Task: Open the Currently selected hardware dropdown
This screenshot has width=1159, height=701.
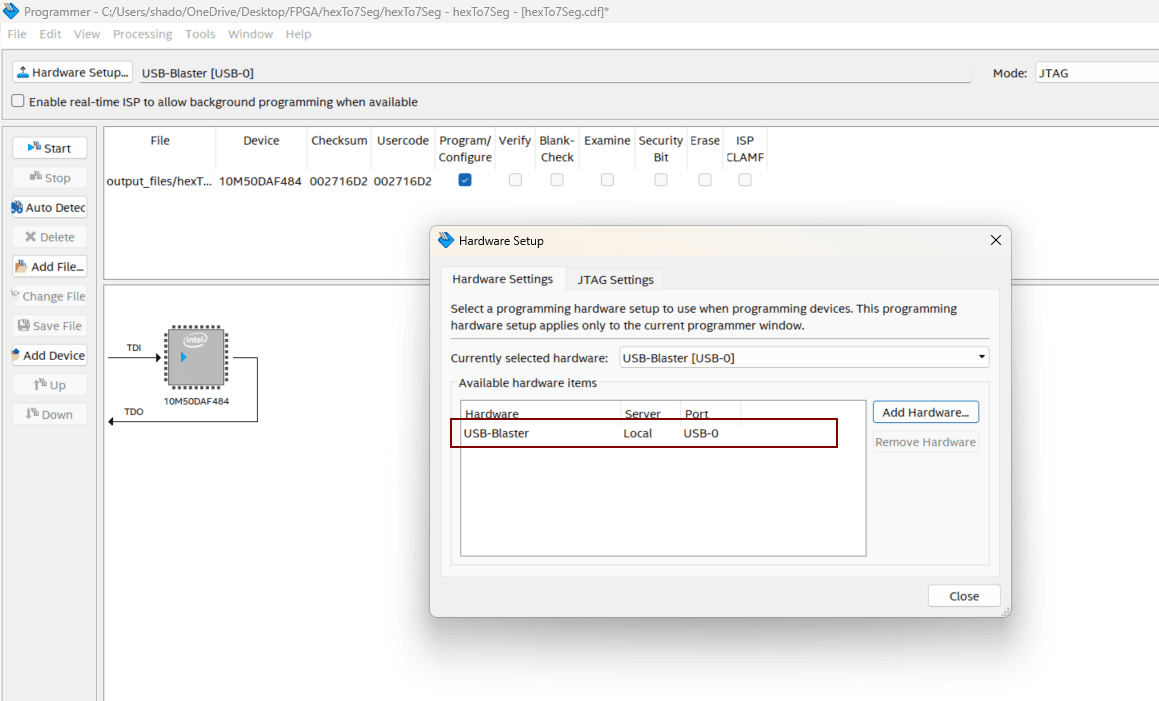Action: (803, 357)
